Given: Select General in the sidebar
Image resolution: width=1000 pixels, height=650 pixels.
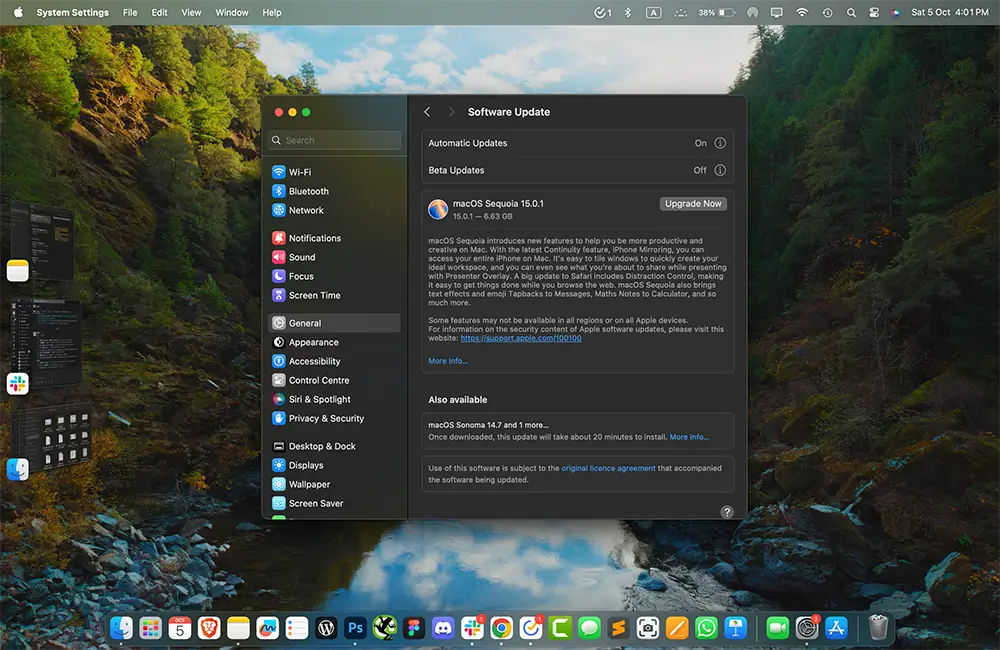Looking at the screenshot, I should point(334,323).
